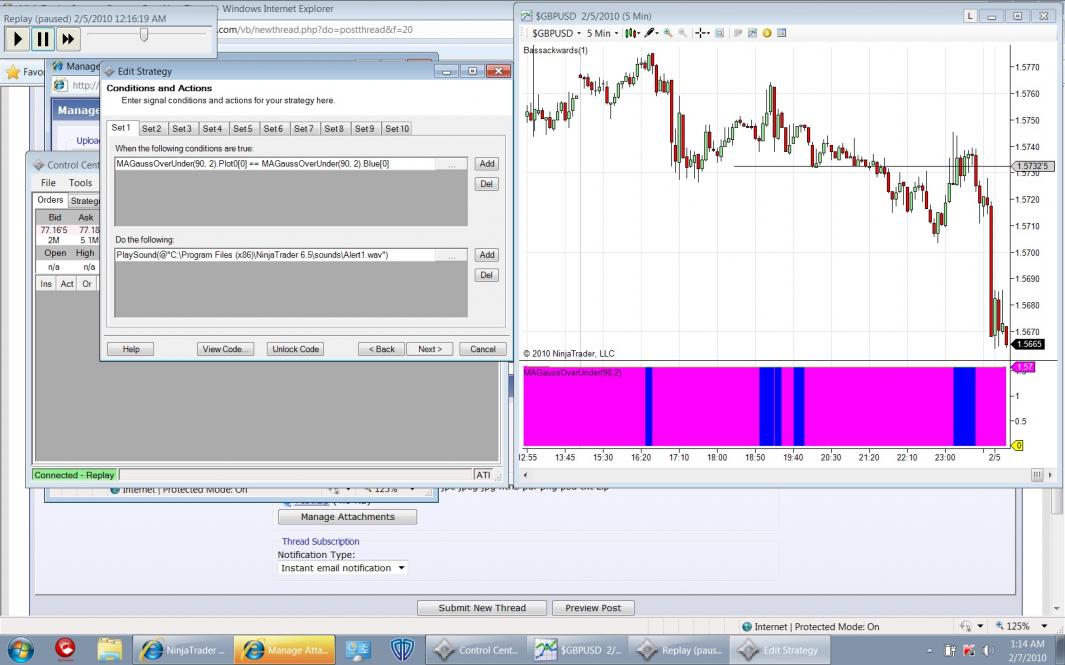Image resolution: width=1065 pixels, height=665 pixels.
Task: Open condition editor ellipsis button
Action: (x=452, y=164)
